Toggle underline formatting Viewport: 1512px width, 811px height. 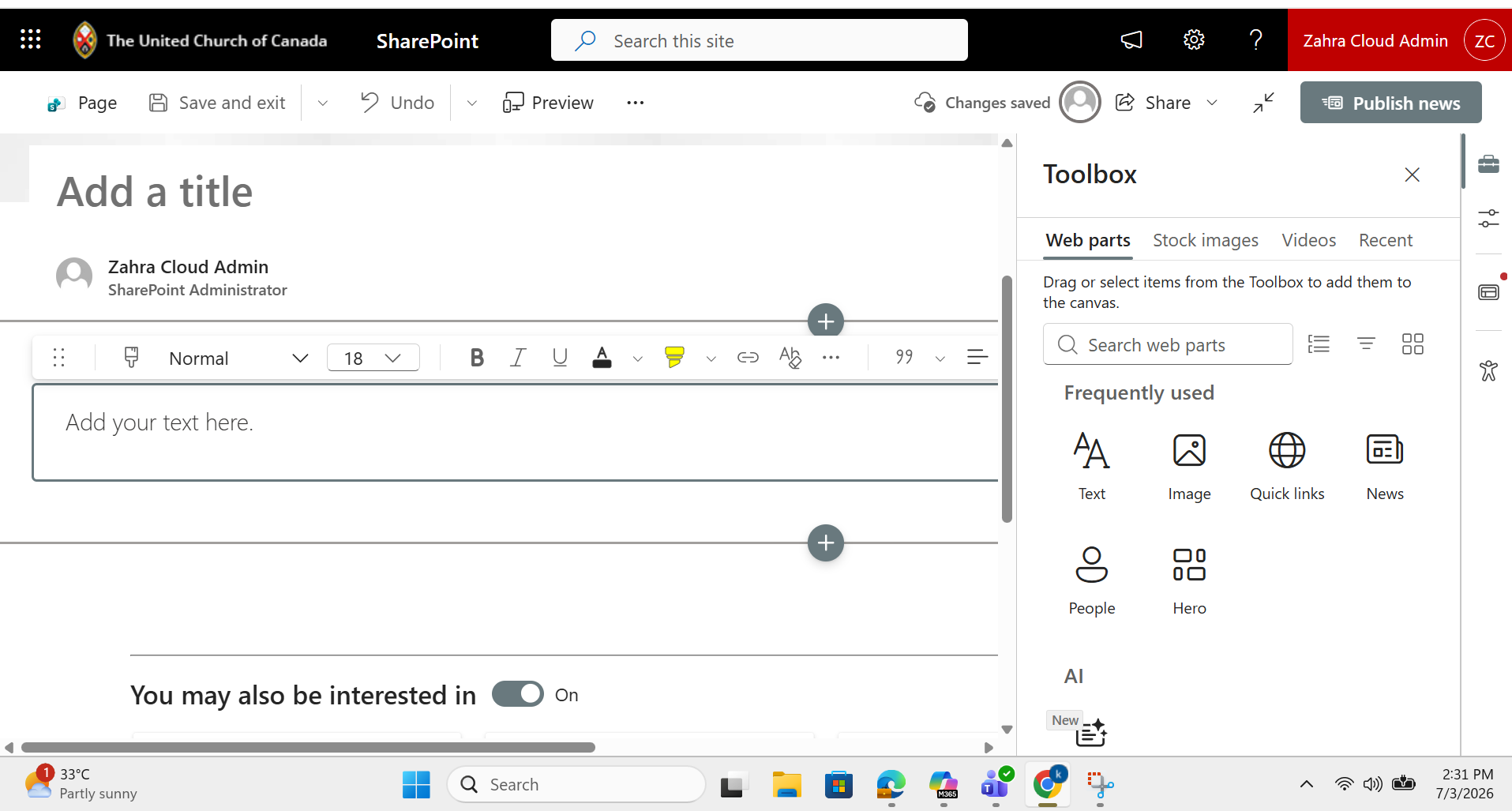click(x=560, y=358)
